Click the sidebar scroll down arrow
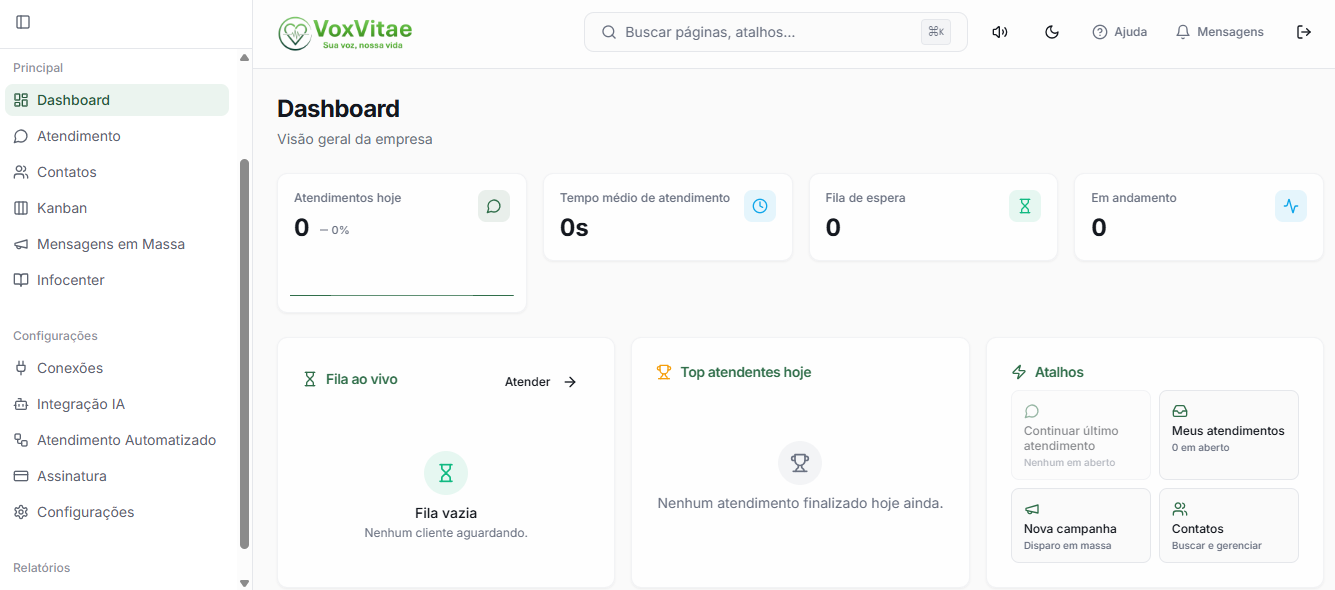The height and width of the screenshot is (590, 1335). [244, 582]
